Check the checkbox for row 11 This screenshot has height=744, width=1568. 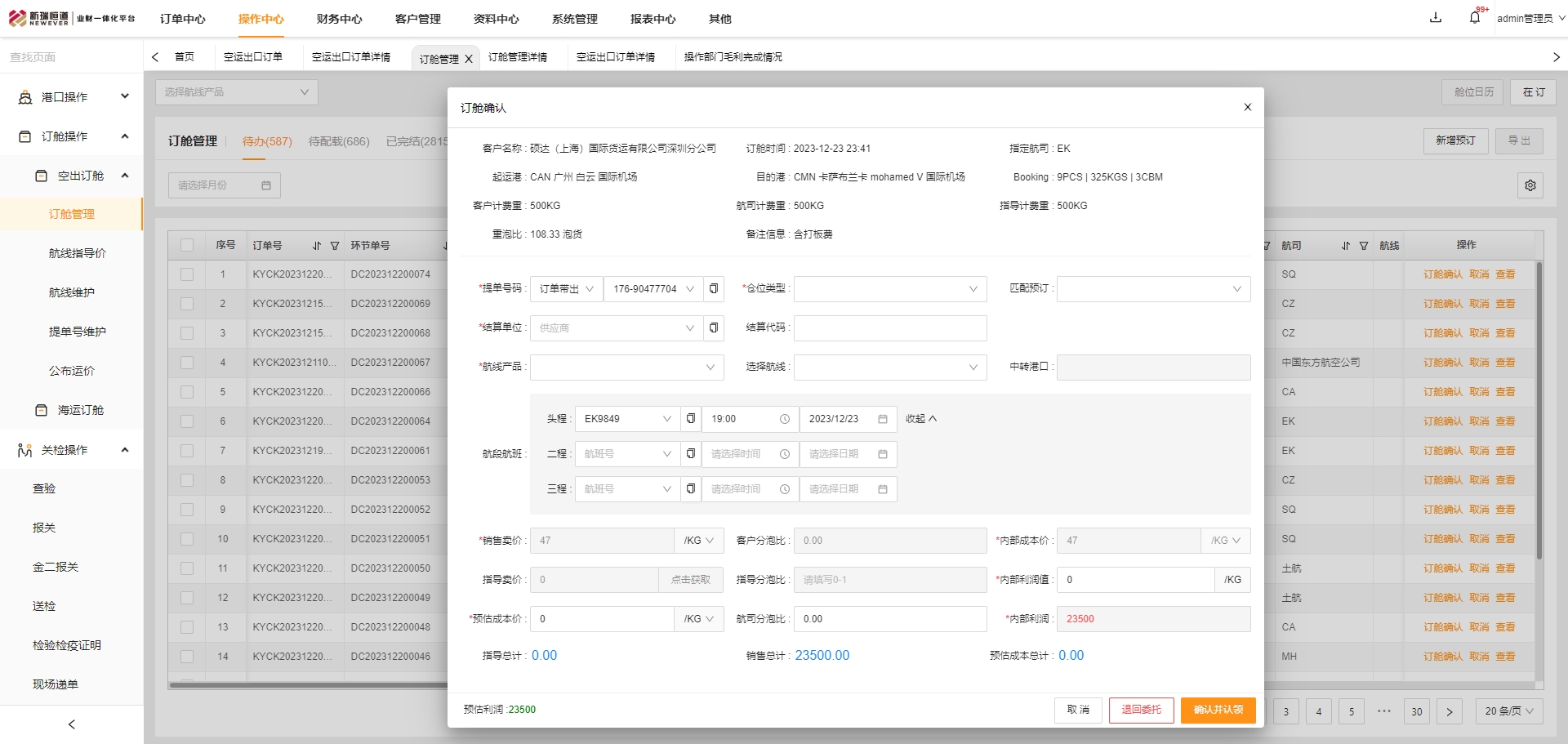187,568
